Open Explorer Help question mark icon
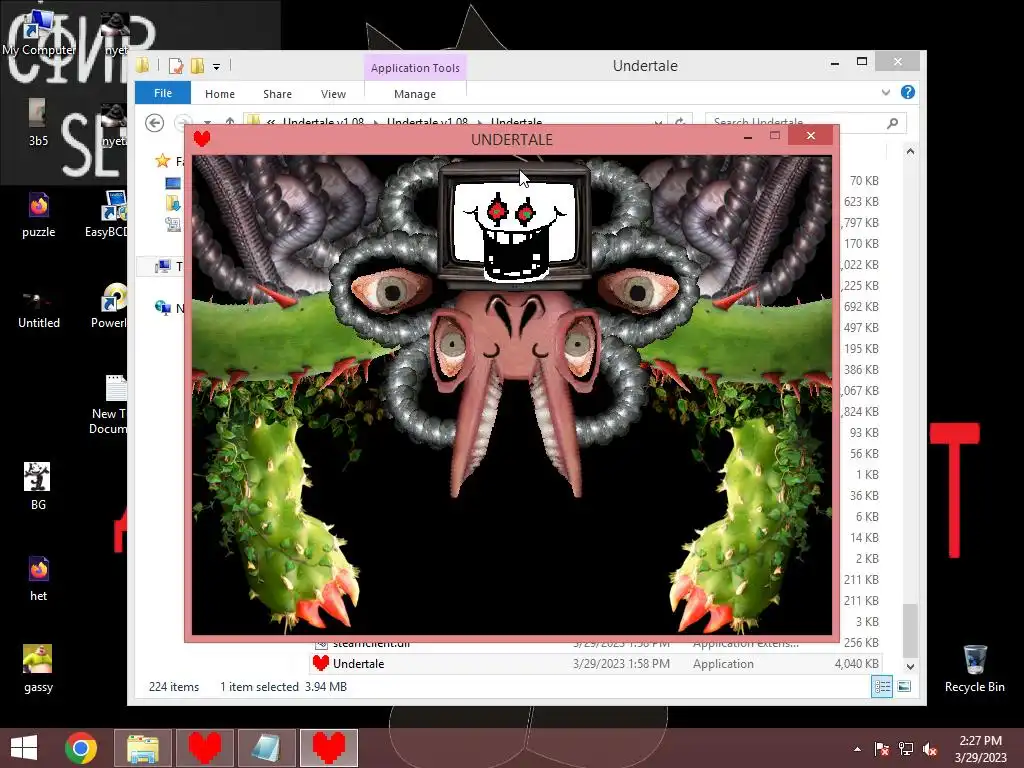This screenshot has height=768, width=1024. coord(908,92)
